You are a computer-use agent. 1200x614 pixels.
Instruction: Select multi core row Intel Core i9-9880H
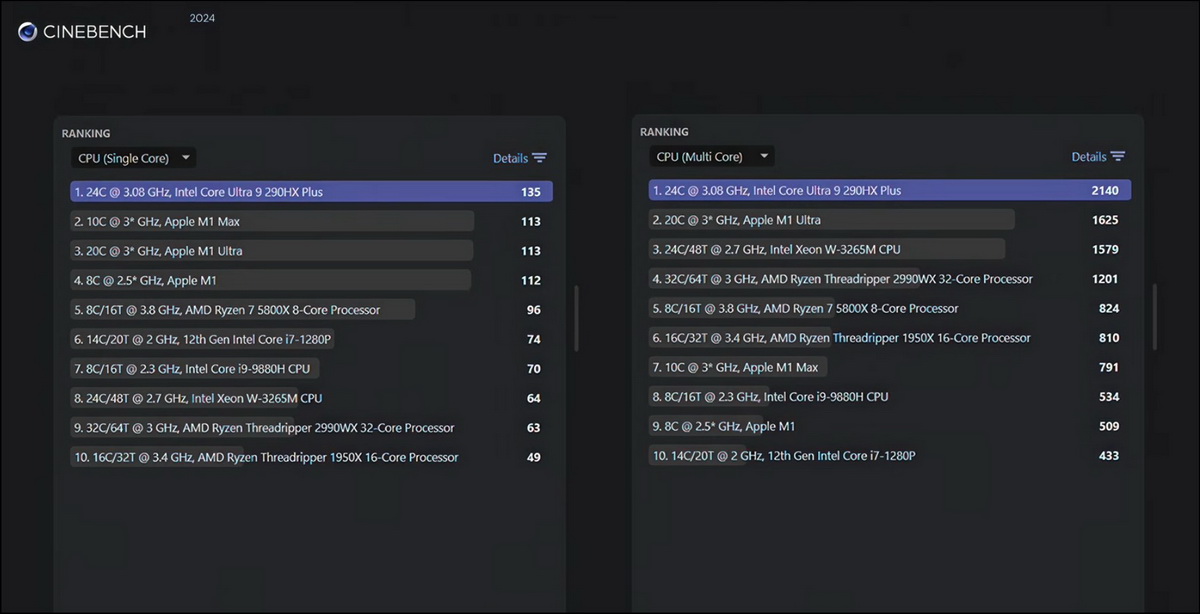[x=890, y=397]
